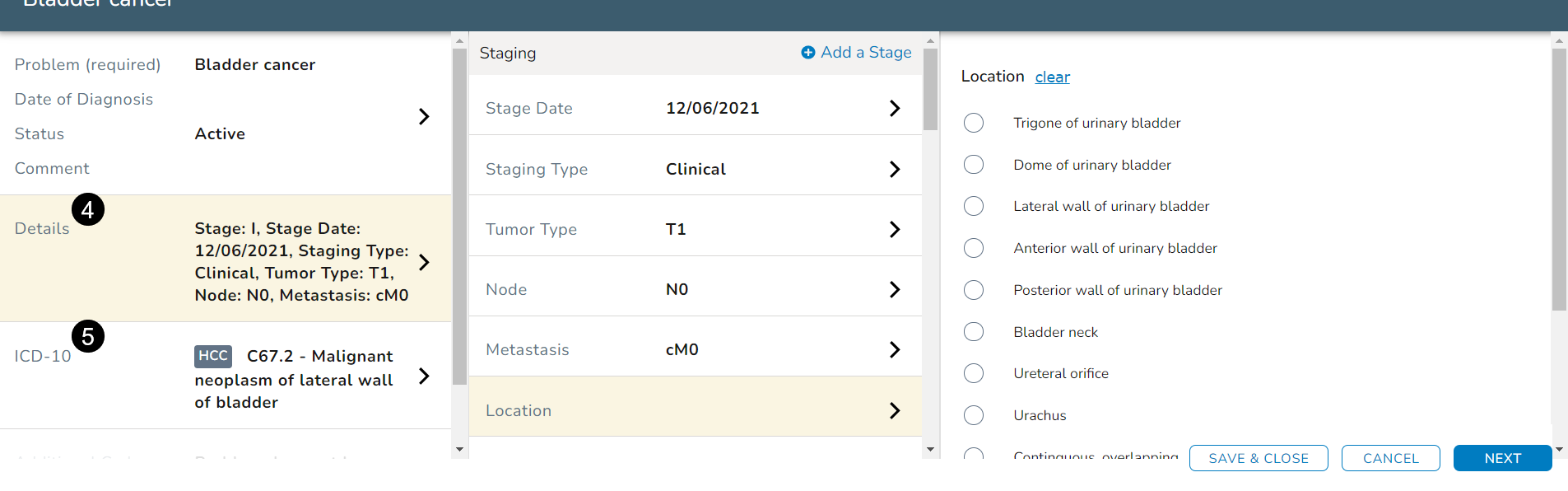
Task: Choose Lateral wall of urinary bladder
Action: pyautogui.click(x=974, y=206)
